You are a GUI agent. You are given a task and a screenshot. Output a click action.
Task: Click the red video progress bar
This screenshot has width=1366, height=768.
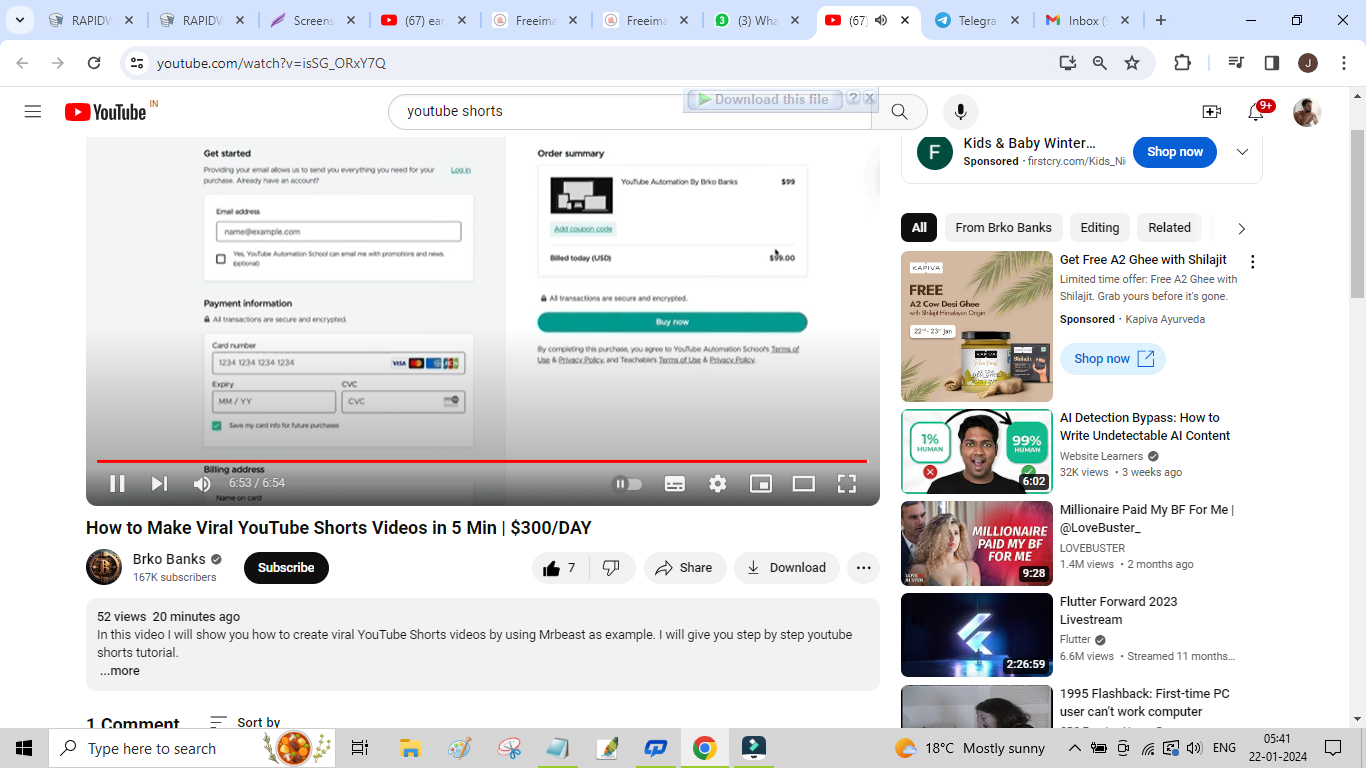point(482,461)
